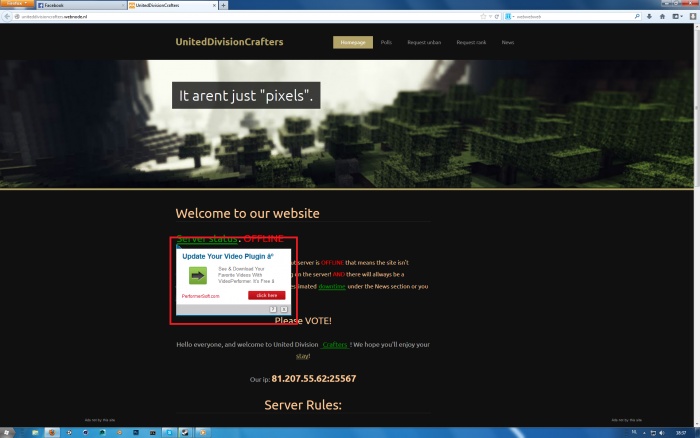The height and width of the screenshot is (438, 700).
Task: Open the Firefox menu button
Action: pyautogui.click(x=17, y=4)
